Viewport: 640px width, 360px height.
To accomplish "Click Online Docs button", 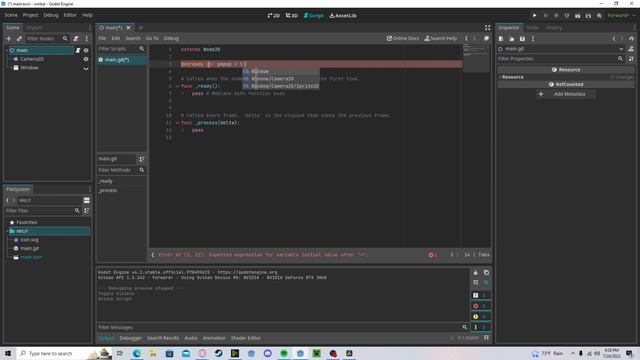I will [x=403, y=38].
